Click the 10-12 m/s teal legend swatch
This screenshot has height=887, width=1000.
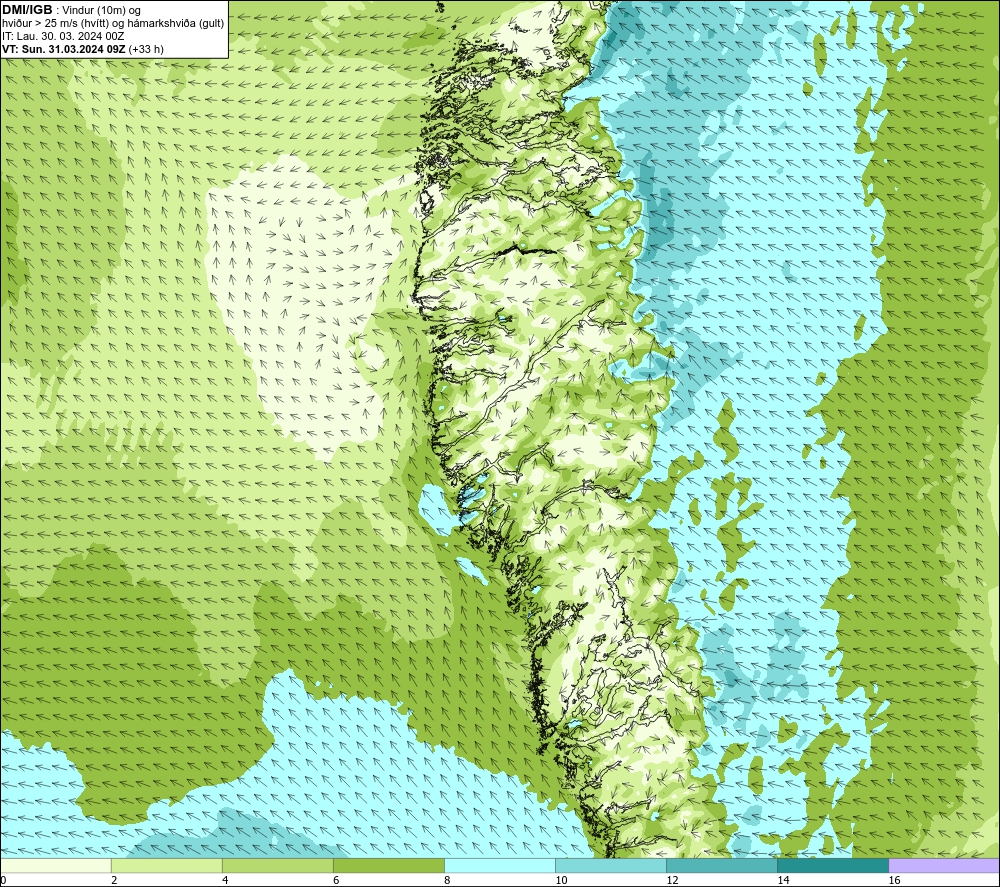tap(611, 866)
